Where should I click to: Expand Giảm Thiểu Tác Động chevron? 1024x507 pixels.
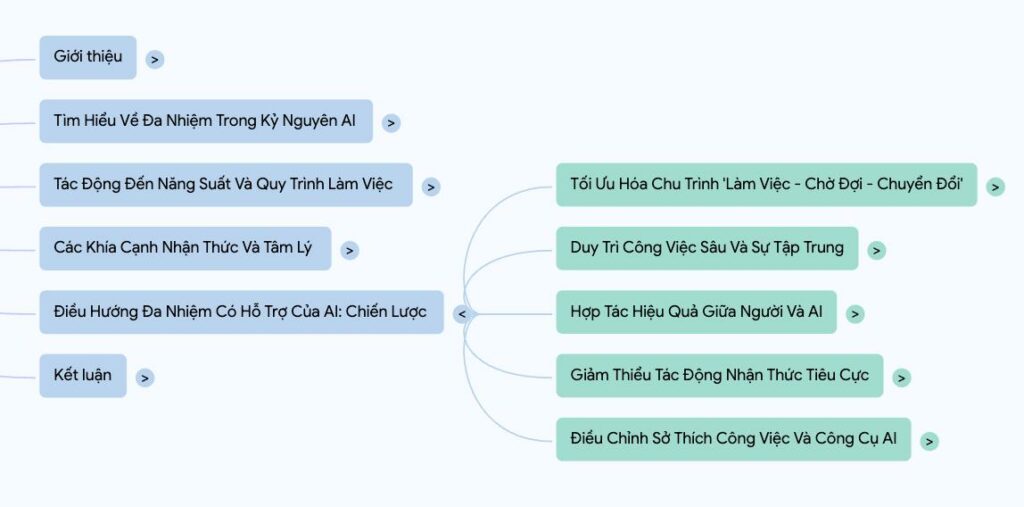[901, 378]
